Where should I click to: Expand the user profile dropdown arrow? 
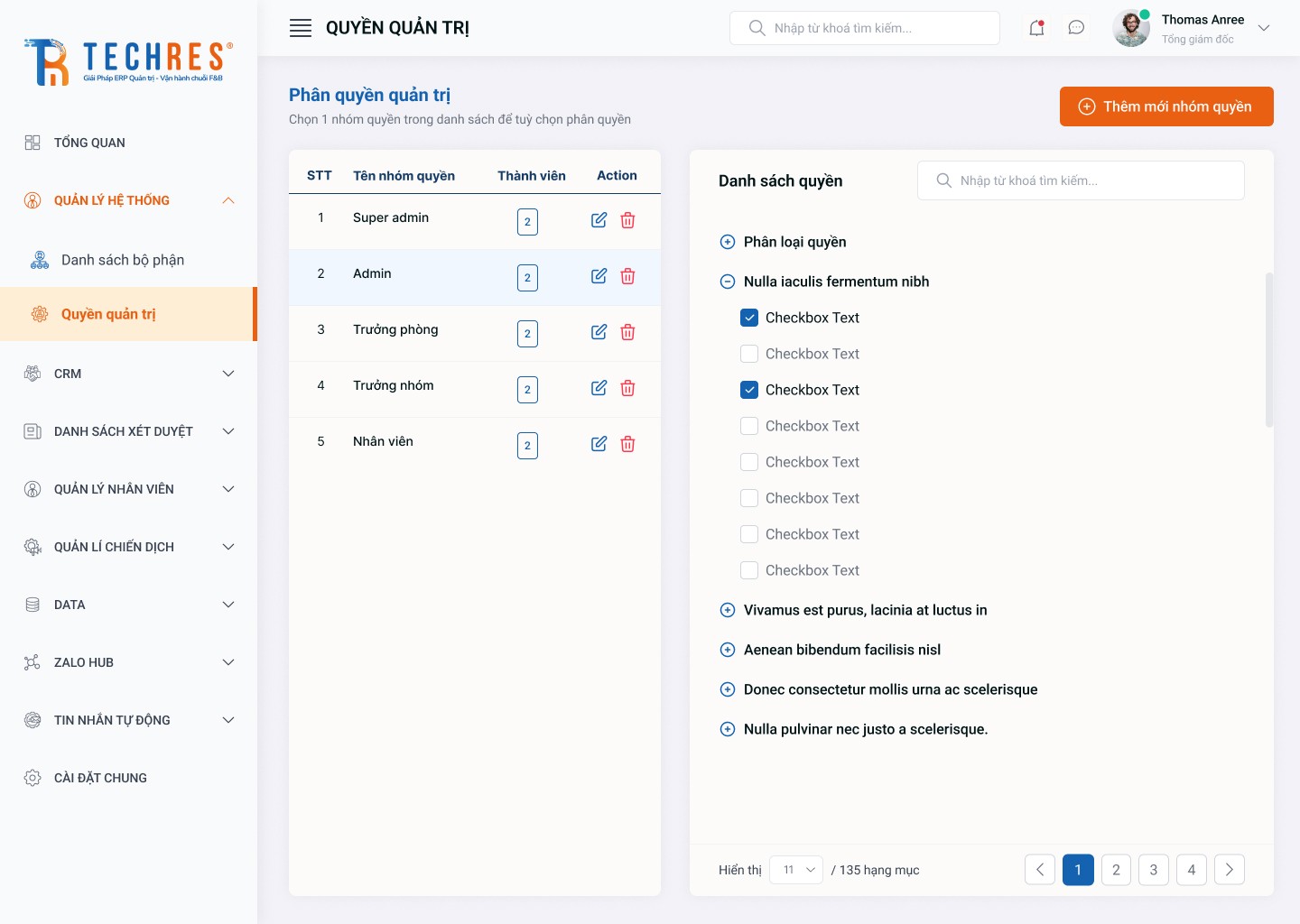1264,28
